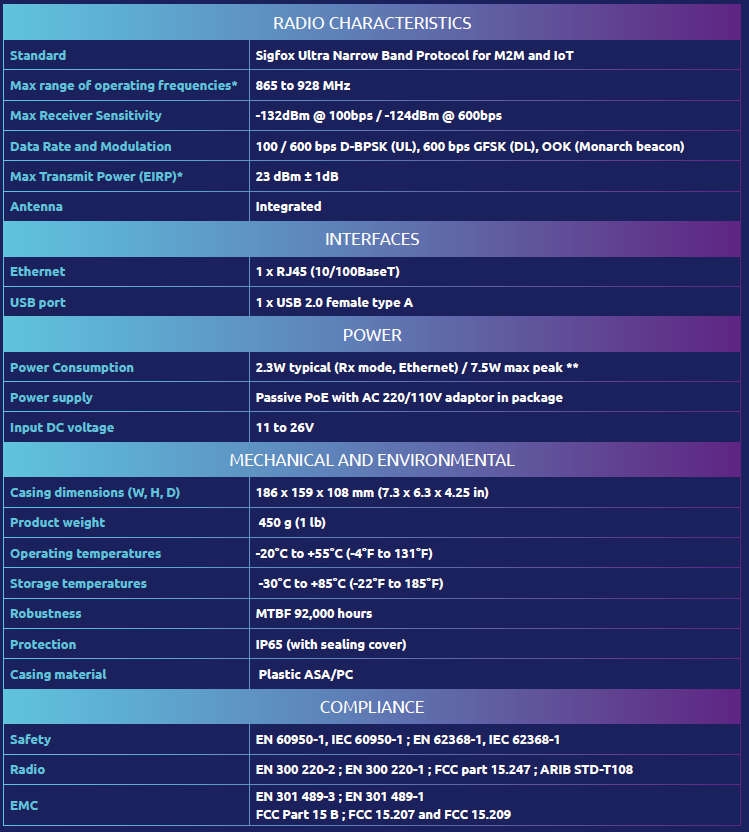749x832 pixels.
Task: Click '186 x 159 x 108 mm' dimensions value
Action: coord(315,493)
